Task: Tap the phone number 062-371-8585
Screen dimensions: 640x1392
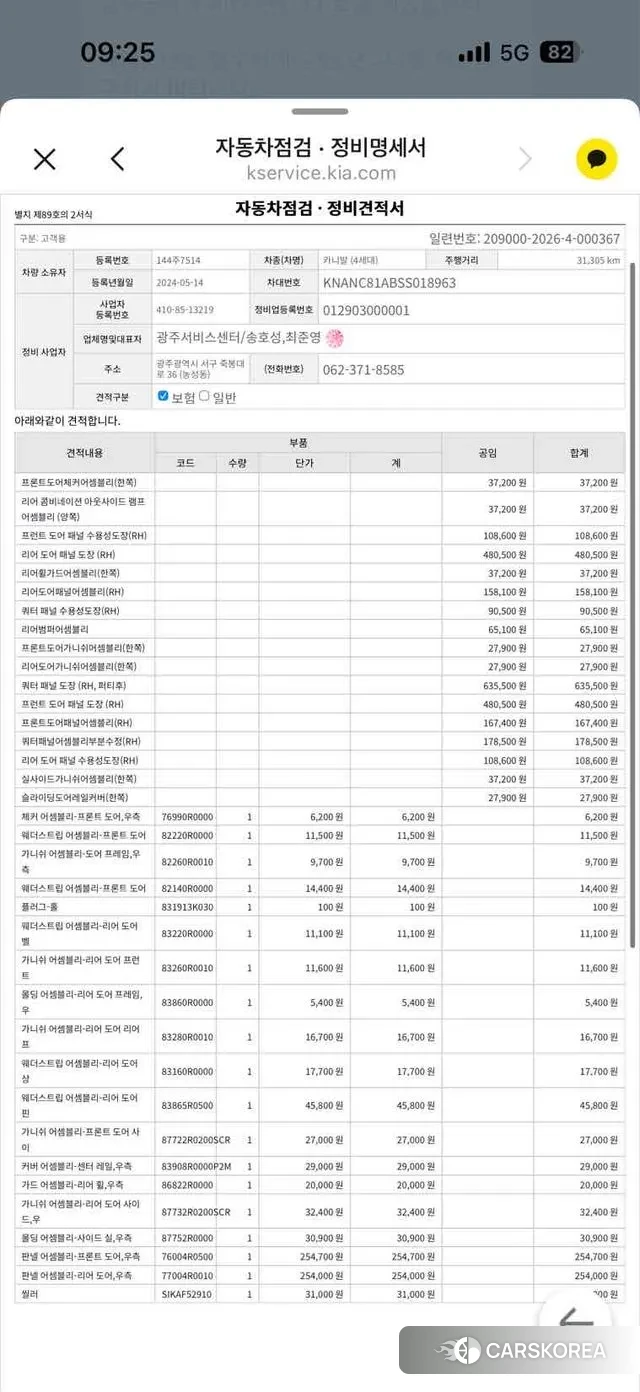Action: [363, 369]
